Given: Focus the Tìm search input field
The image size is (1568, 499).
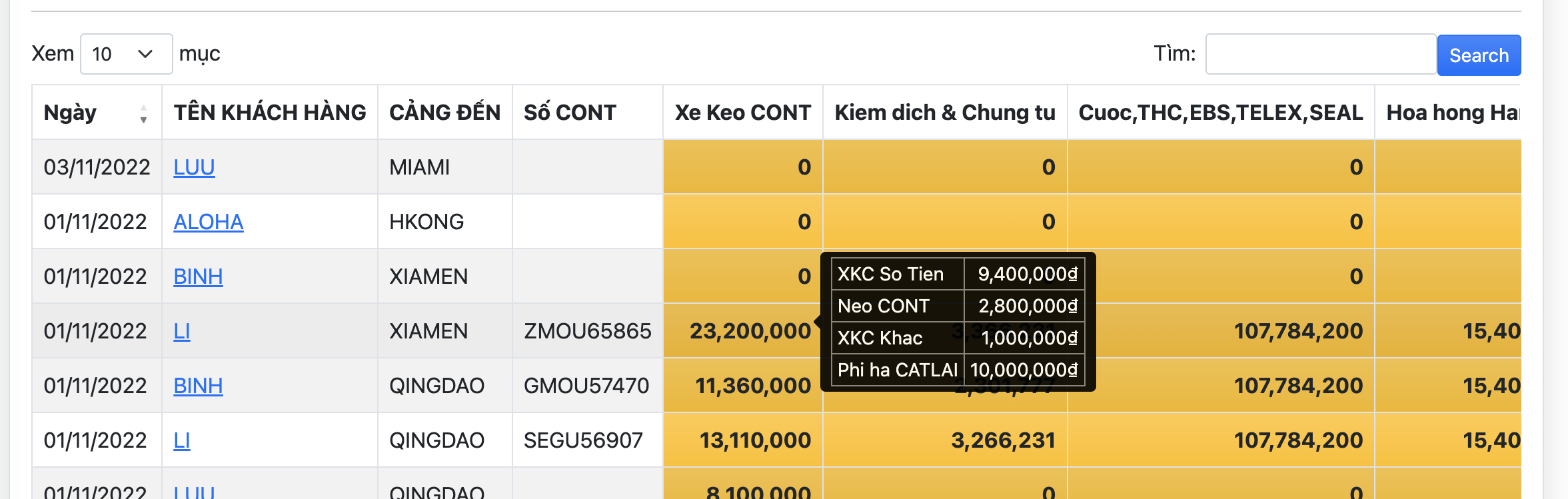Looking at the screenshot, I should pos(1320,54).
